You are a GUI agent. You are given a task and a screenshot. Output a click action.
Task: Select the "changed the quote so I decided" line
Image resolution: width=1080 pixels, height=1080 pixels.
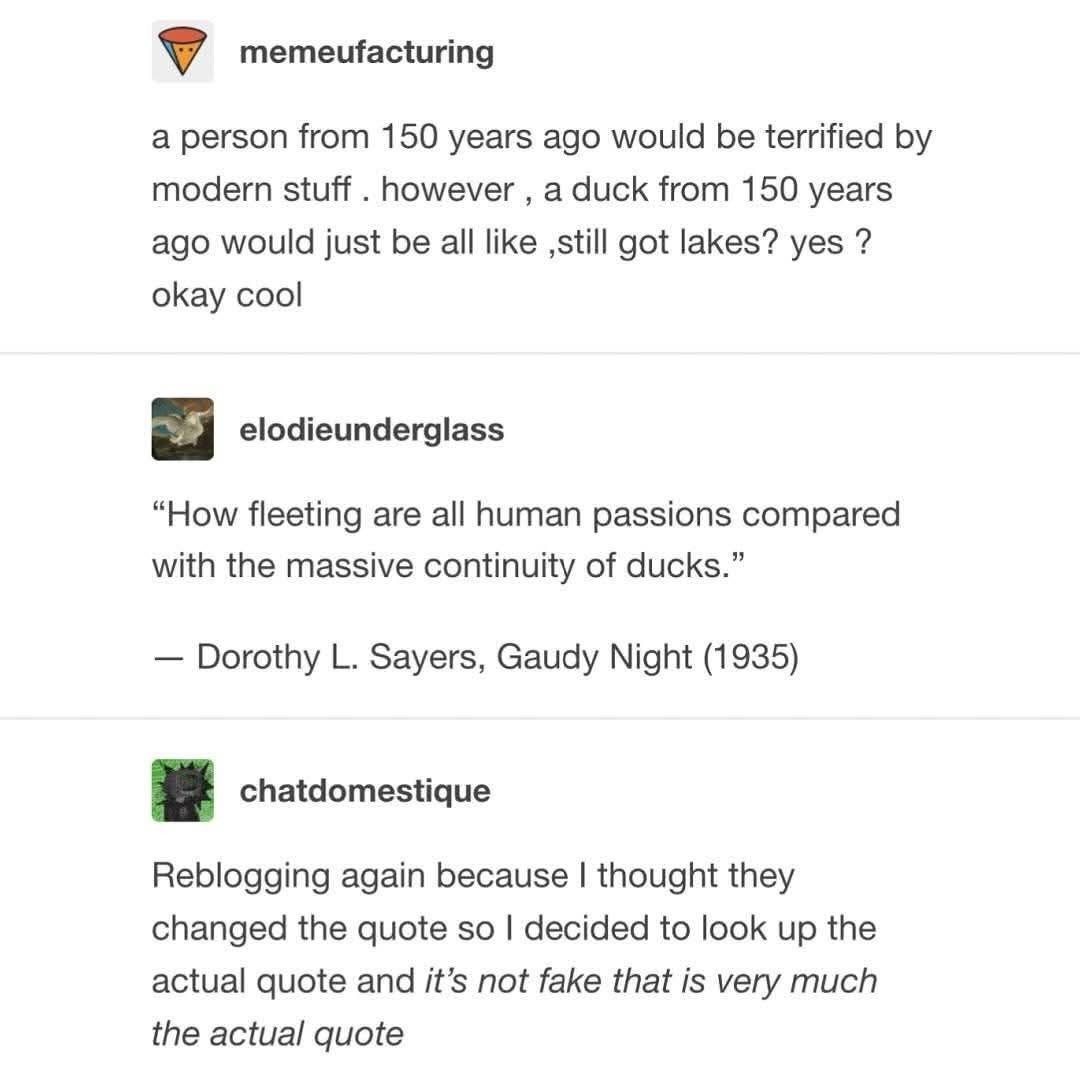513,928
